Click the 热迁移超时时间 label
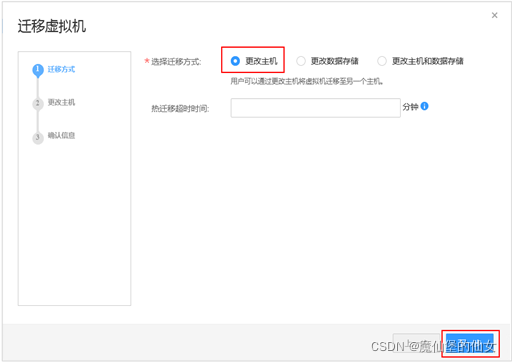This screenshot has height=362, width=512. click(180, 108)
